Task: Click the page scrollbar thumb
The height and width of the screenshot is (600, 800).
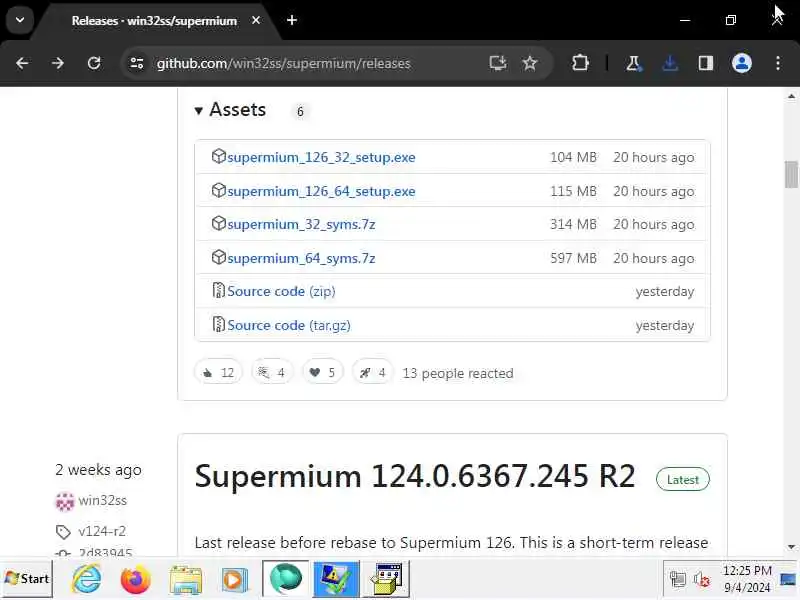Action: [791, 174]
